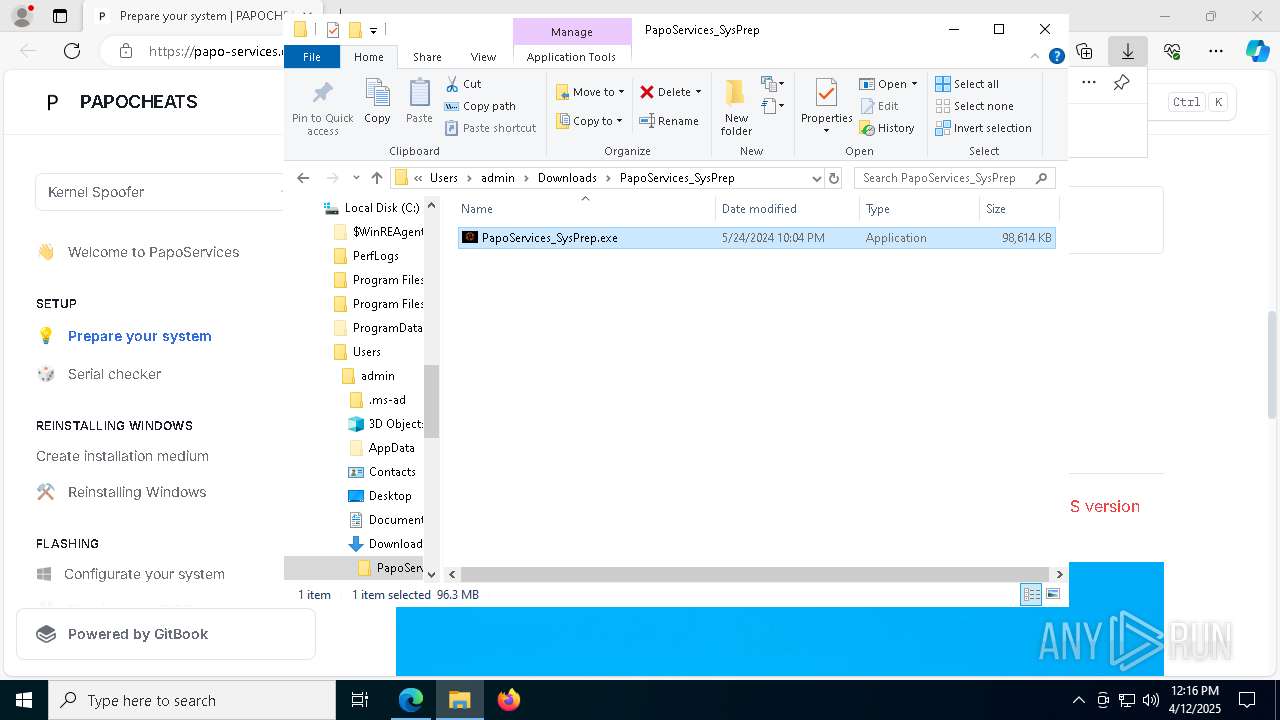Click the Manage contextual tab

tap(572, 32)
